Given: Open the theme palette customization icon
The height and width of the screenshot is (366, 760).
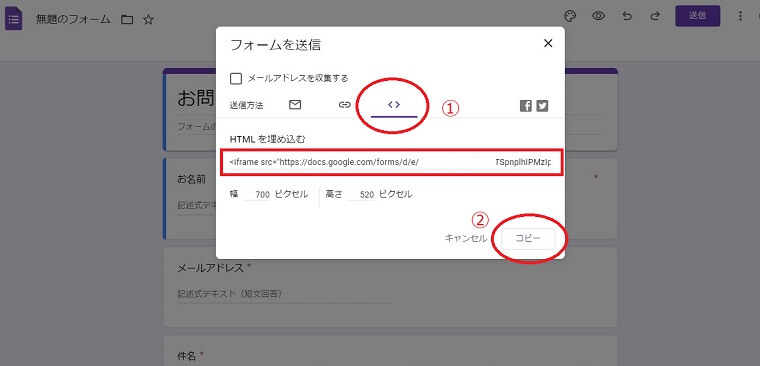Looking at the screenshot, I should coord(570,16).
